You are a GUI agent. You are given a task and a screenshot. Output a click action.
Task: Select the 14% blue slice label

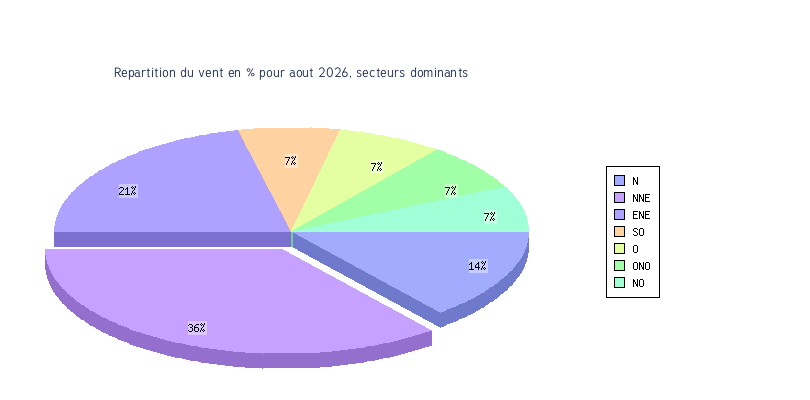point(478,266)
